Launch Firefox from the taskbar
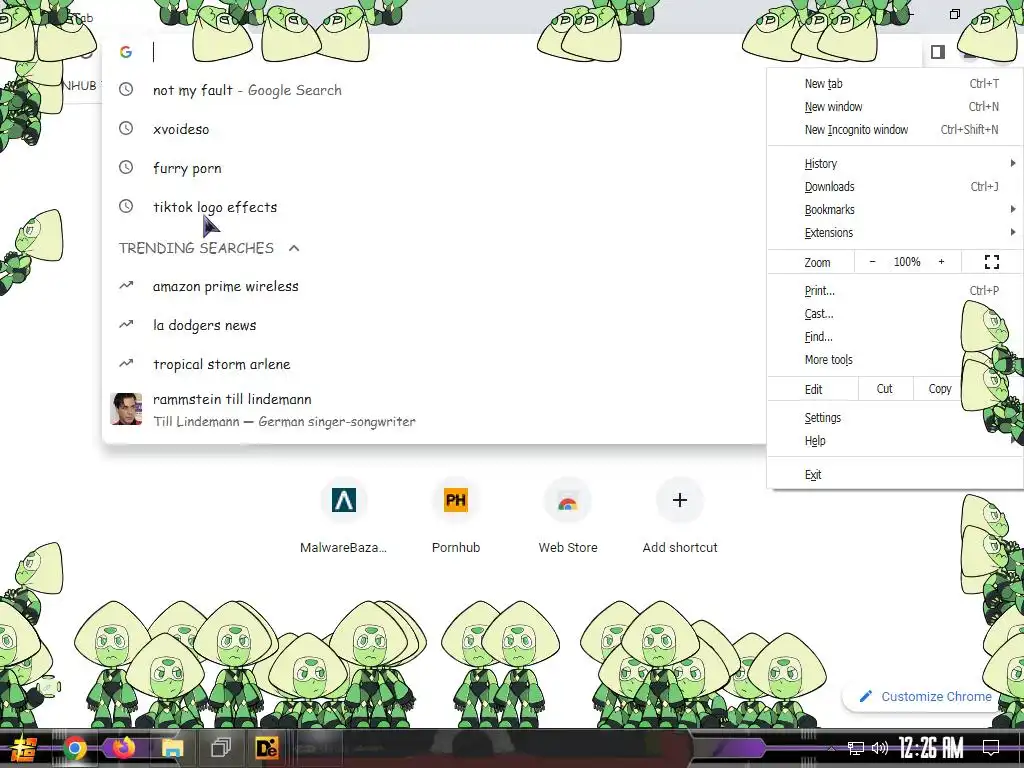 click(123, 748)
